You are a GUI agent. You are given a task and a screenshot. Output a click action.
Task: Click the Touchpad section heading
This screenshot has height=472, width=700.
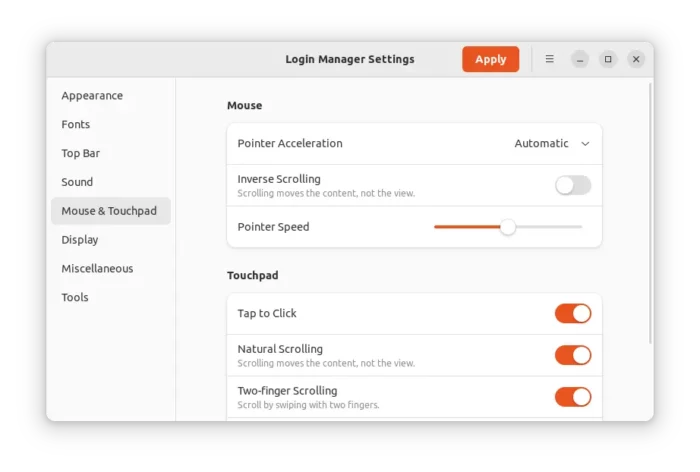click(253, 275)
